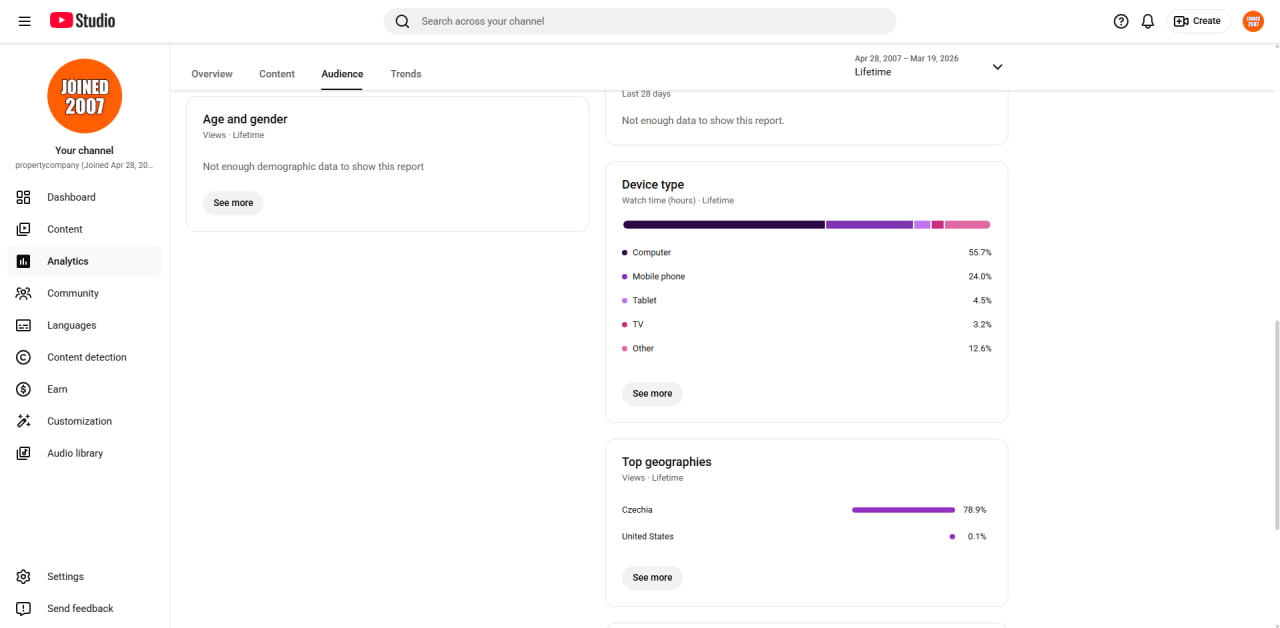The width and height of the screenshot is (1280, 628).
Task: Select the Earn dollar icon
Action: (24, 389)
